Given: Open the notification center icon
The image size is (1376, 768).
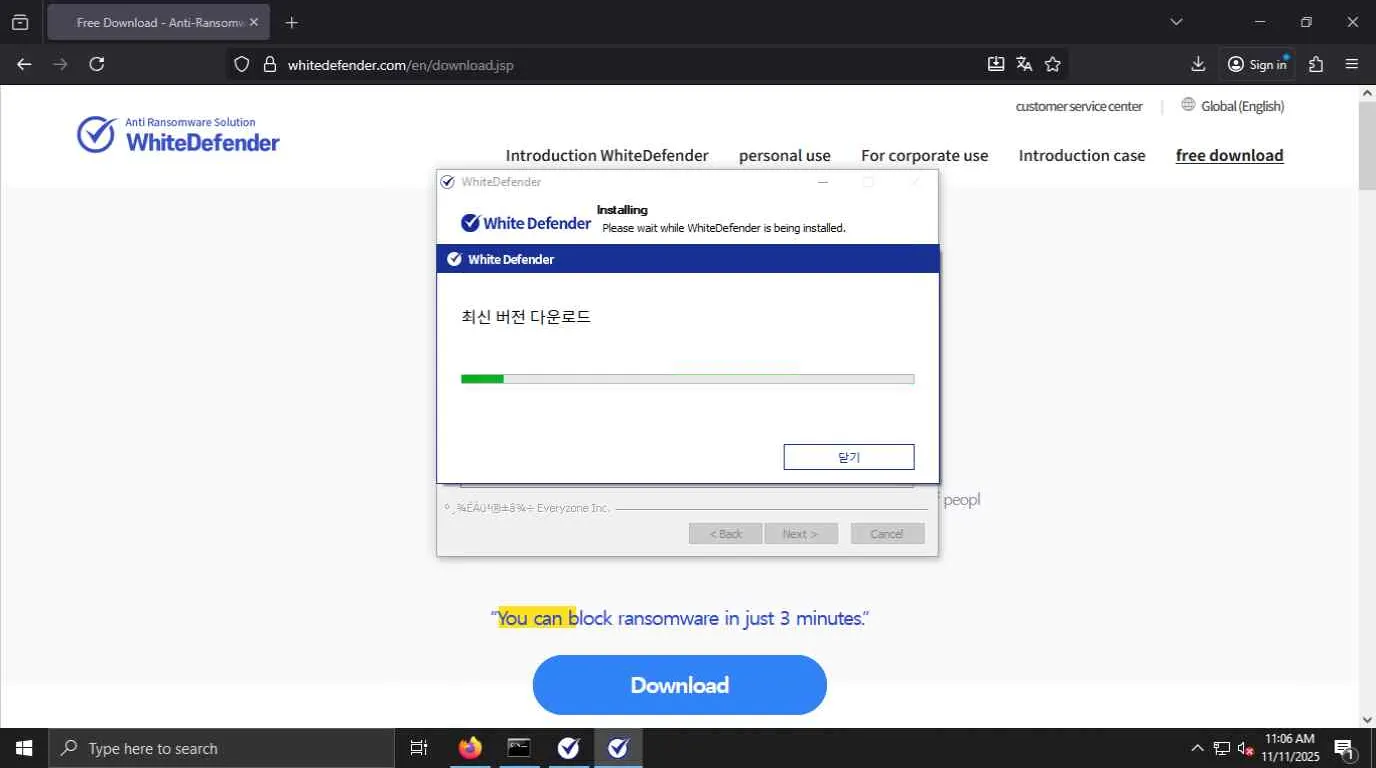Looking at the screenshot, I should coord(1345,748).
